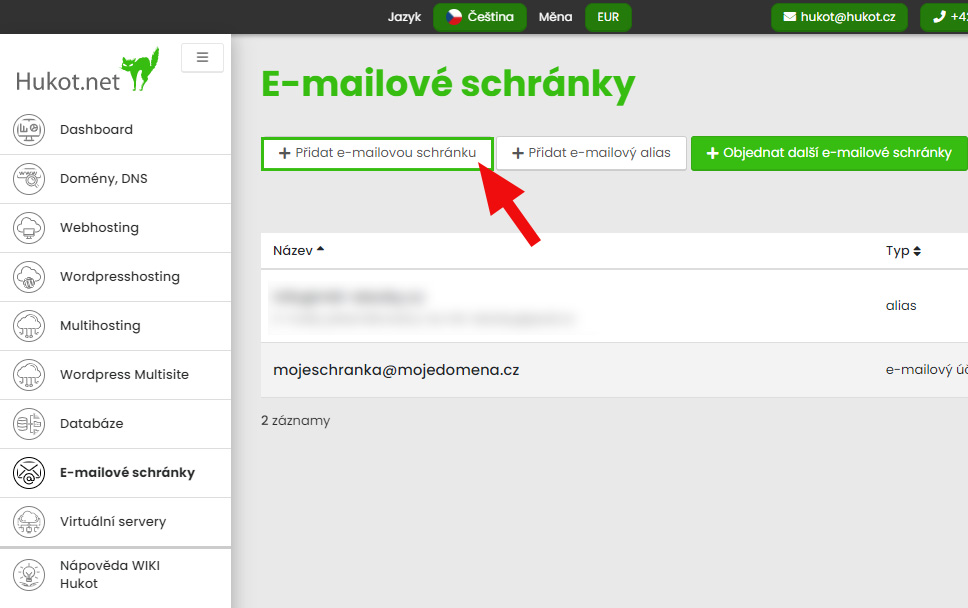Viewport: 968px width, 608px height.
Task: Click the Multihosting cloud icon
Action: (x=29, y=325)
